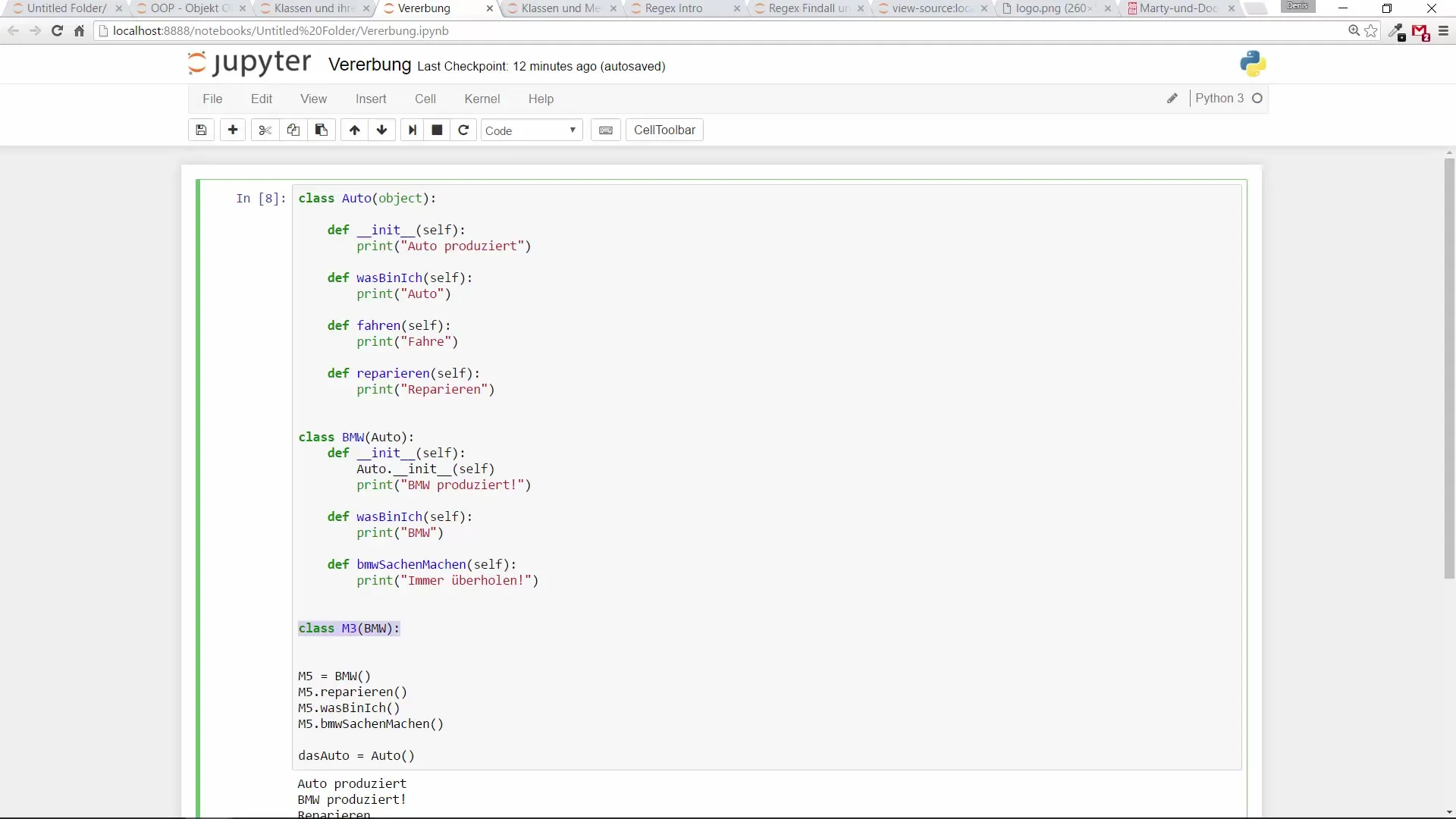The height and width of the screenshot is (819, 1456).
Task: Click the Denis profile button
Action: click(x=1298, y=6)
